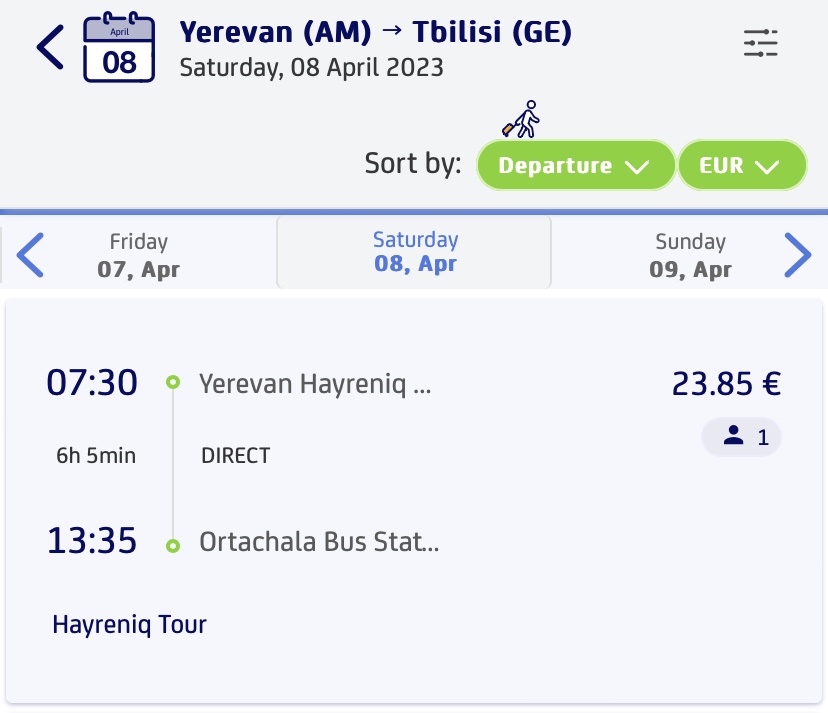Viewport: 828px width, 713px height.
Task: Expand the EUR currency dropdown
Action: point(742,165)
